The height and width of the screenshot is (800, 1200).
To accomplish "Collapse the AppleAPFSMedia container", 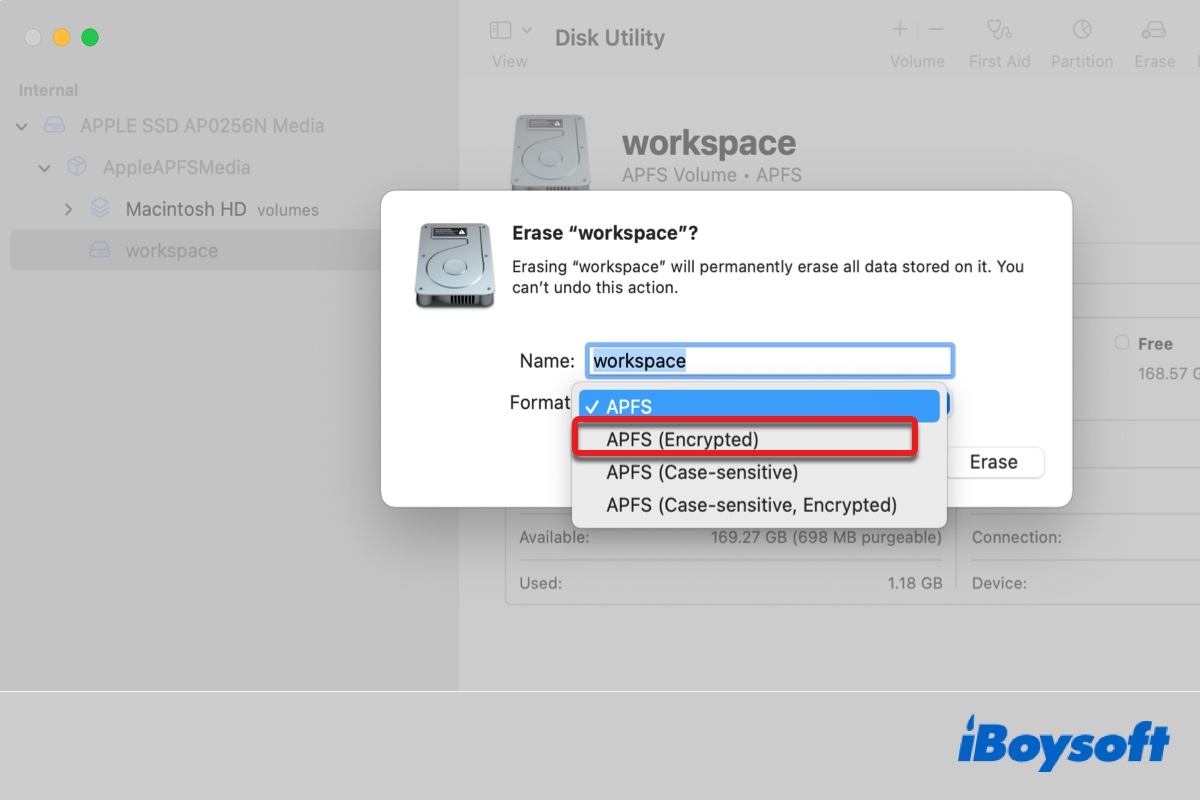I will (x=44, y=168).
